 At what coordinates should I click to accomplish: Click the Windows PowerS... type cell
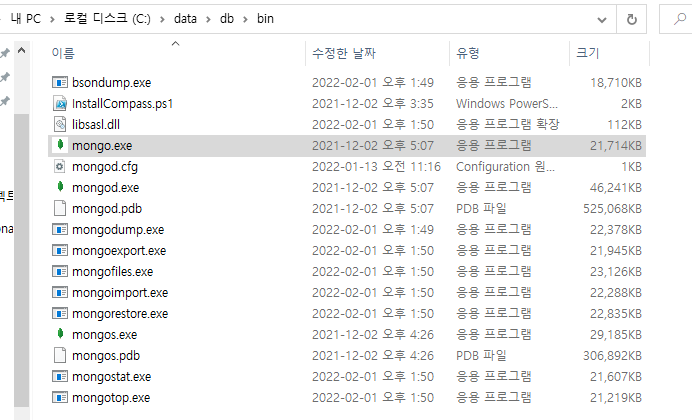pos(507,104)
